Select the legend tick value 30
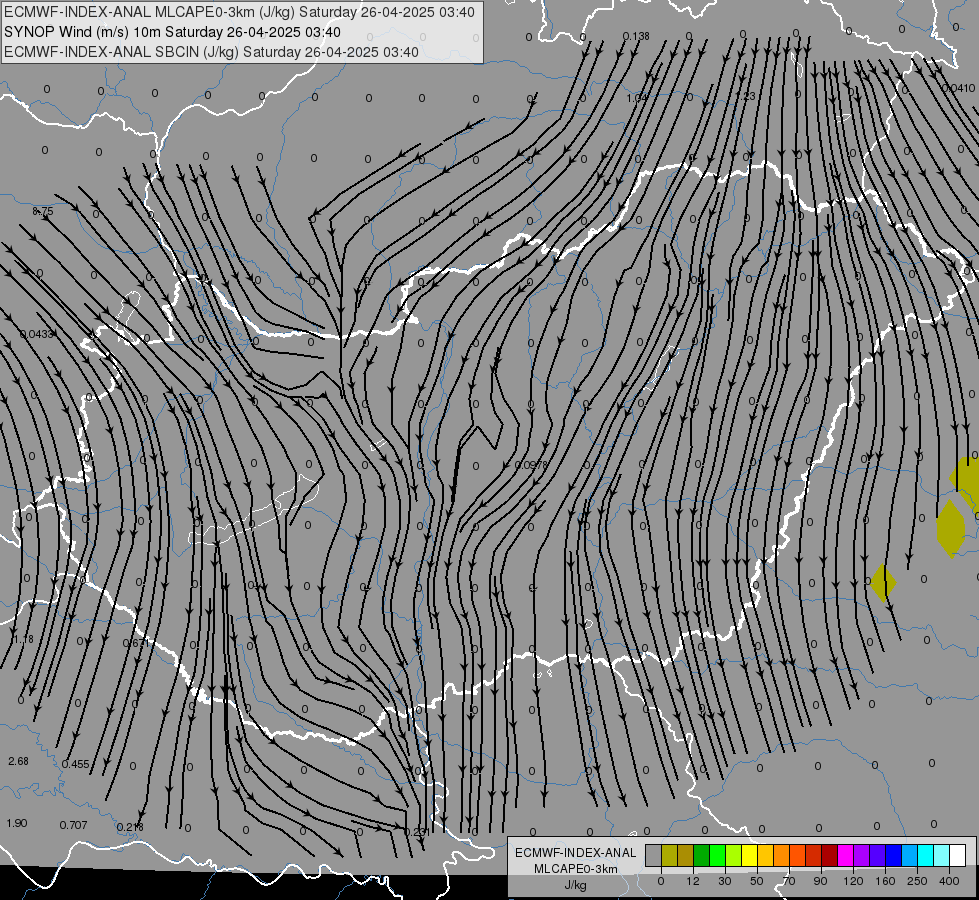Image resolution: width=979 pixels, height=900 pixels. [x=725, y=881]
